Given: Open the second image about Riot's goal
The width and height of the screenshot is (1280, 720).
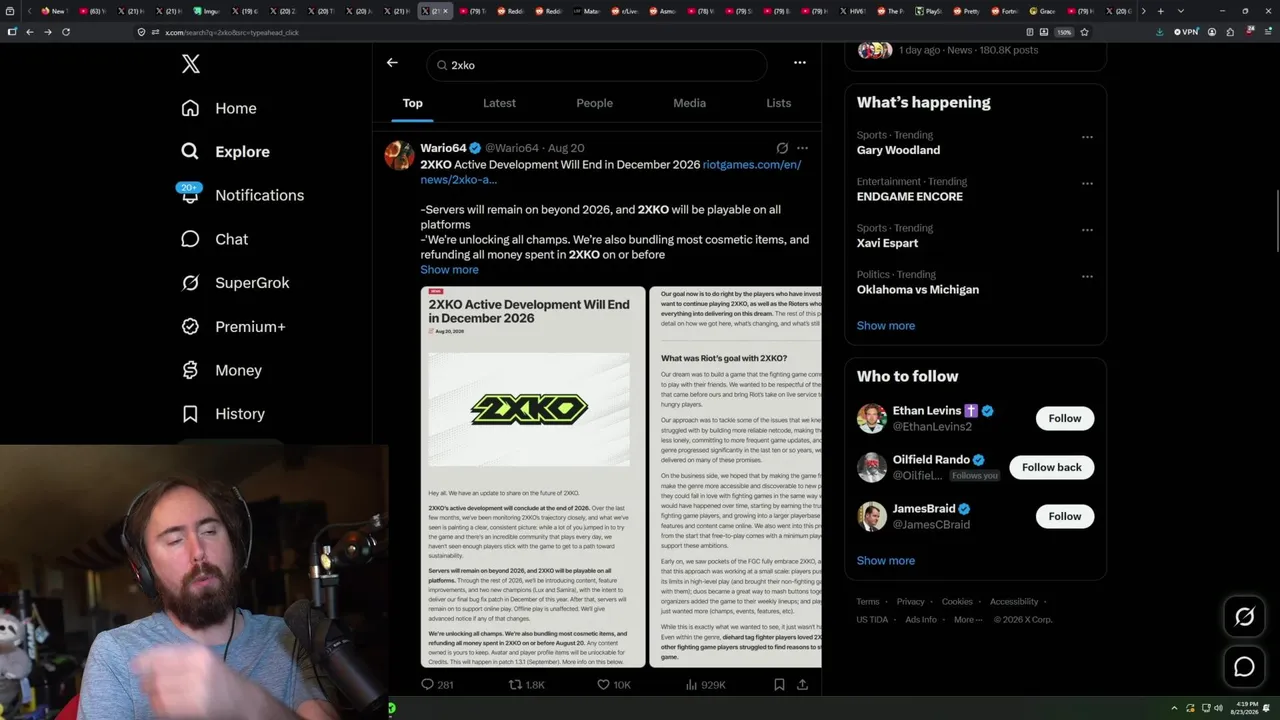Looking at the screenshot, I should pyautogui.click(x=735, y=477).
